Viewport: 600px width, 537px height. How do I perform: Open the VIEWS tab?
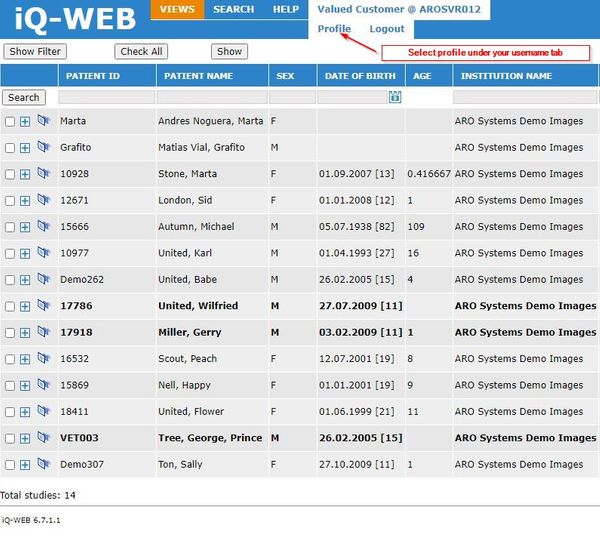[x=177, y=9]
